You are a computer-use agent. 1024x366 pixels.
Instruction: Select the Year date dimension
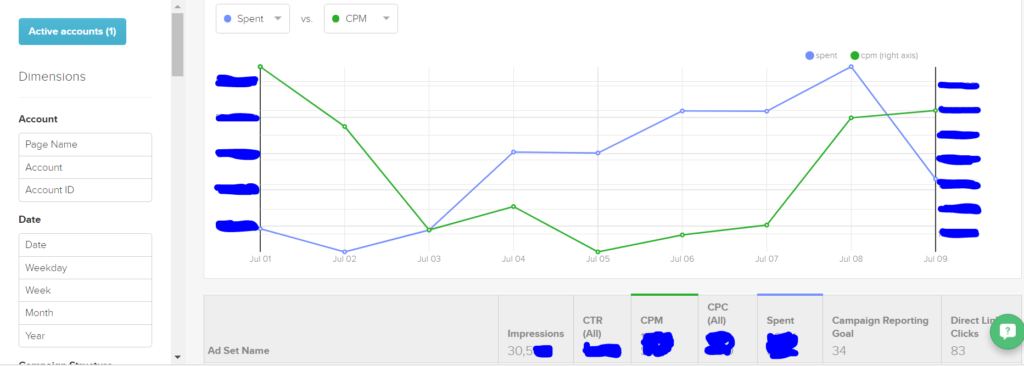coord(86,336)
